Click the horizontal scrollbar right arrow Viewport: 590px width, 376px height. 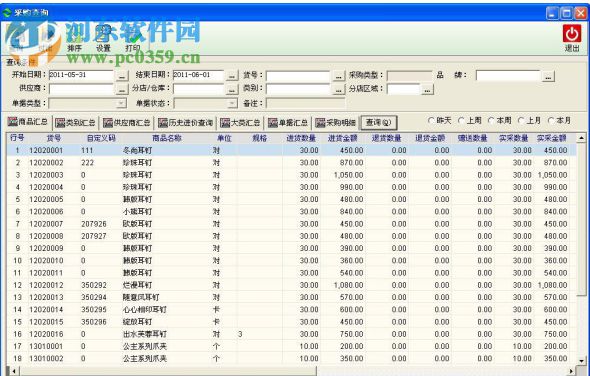(572, 371)
